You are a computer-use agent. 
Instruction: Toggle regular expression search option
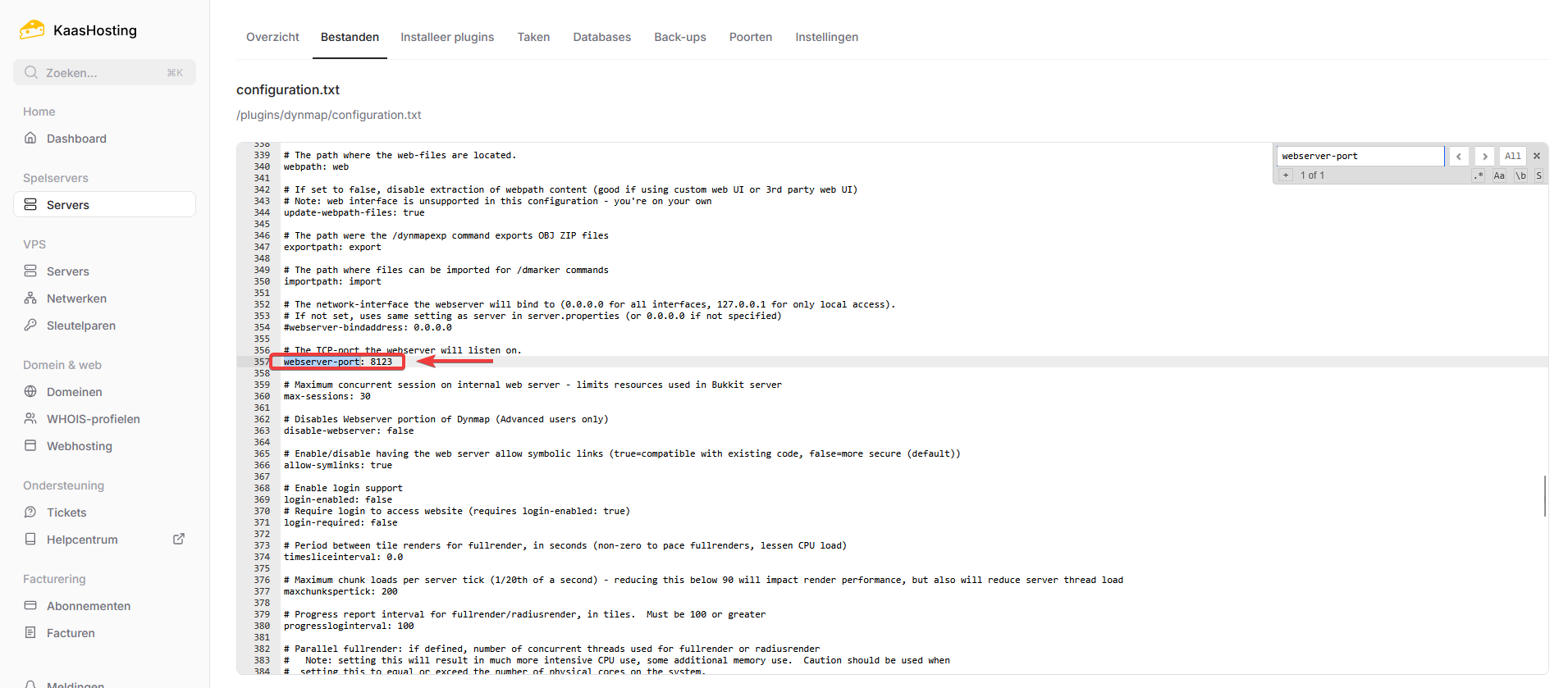point(1479,175)
